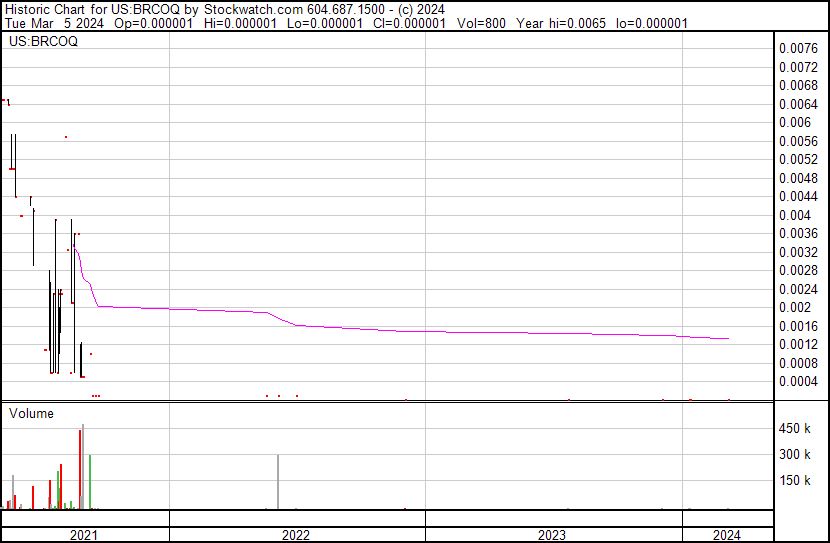Viewport: 830px width, 543px height.
Task: Click the Volume panel label
Action: 32,413
